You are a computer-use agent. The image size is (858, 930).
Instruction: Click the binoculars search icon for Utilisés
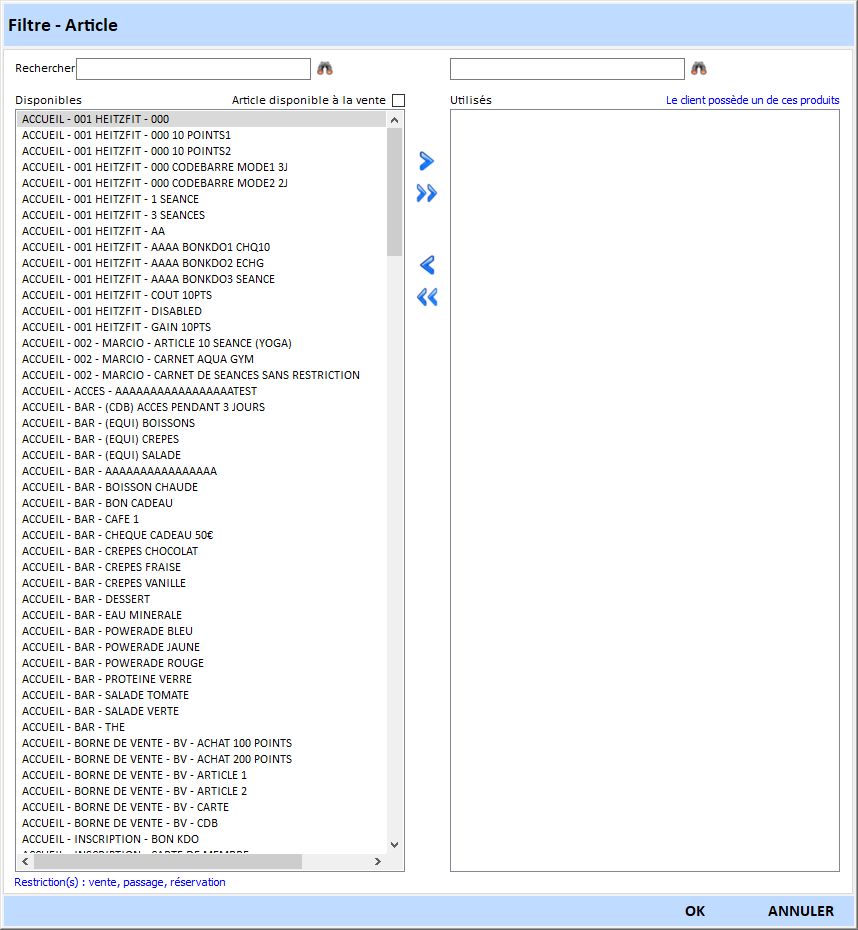pos(699,69)
